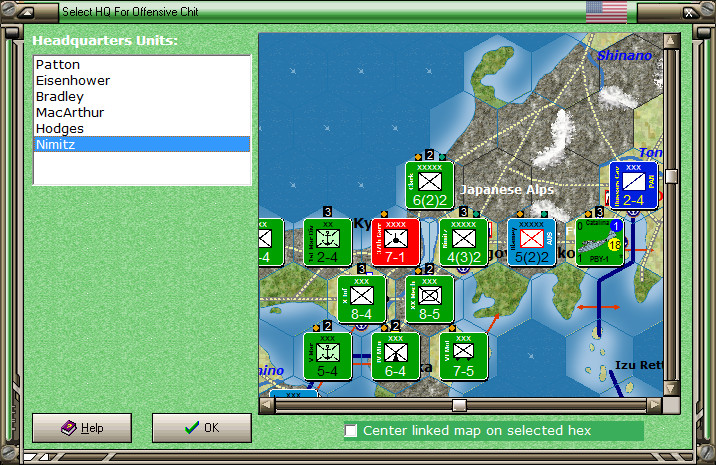Click the green 5-4 marine corps counter
The height and width of the screenshot is (465, 716).
click(x=327, y=356)
